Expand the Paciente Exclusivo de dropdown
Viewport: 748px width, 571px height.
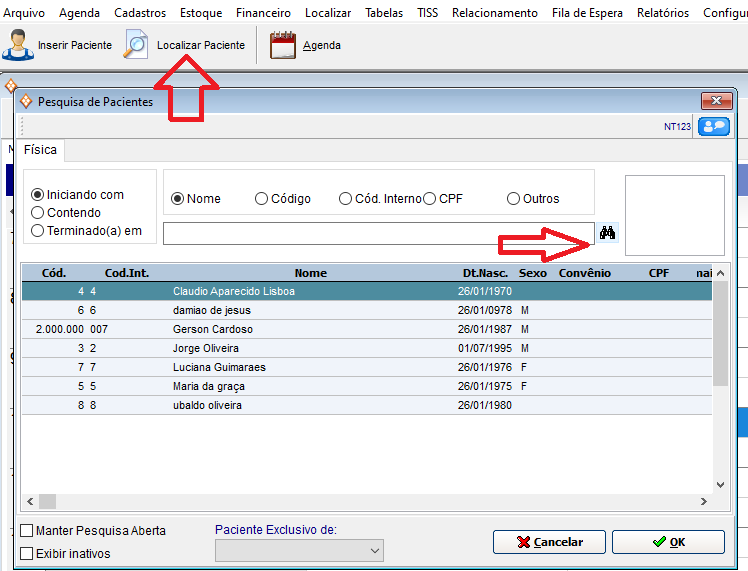(375, 550)
